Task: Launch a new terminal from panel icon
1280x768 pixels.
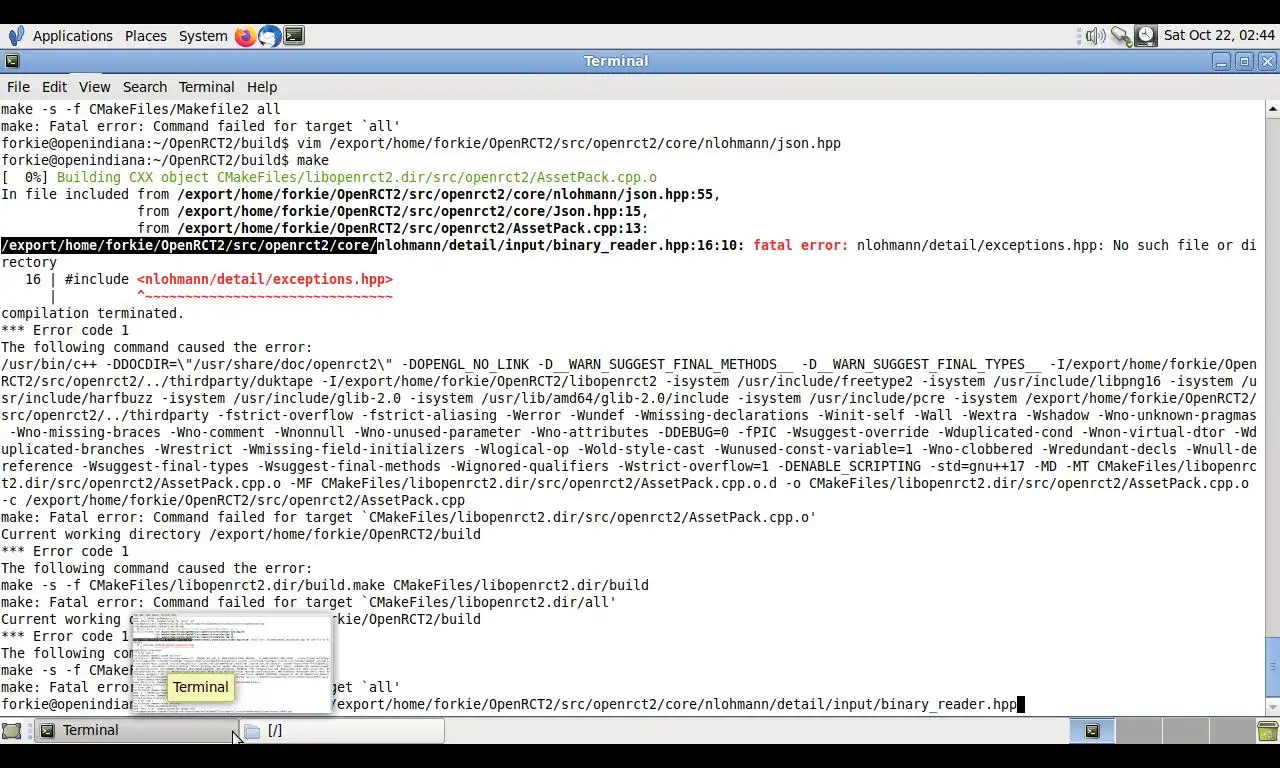Action: click(x=293, y=36)
